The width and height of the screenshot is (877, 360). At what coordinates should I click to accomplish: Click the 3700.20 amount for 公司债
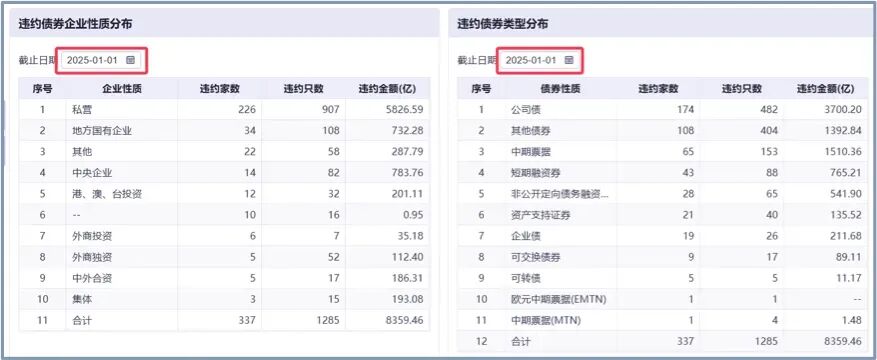coord(842,110)
